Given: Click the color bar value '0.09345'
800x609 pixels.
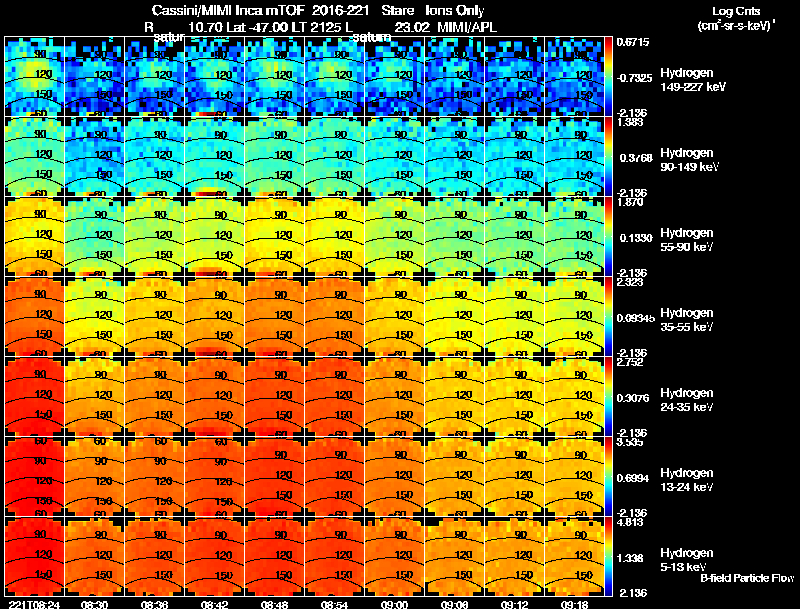Looking at the screenshot, I should click(636, 318).
